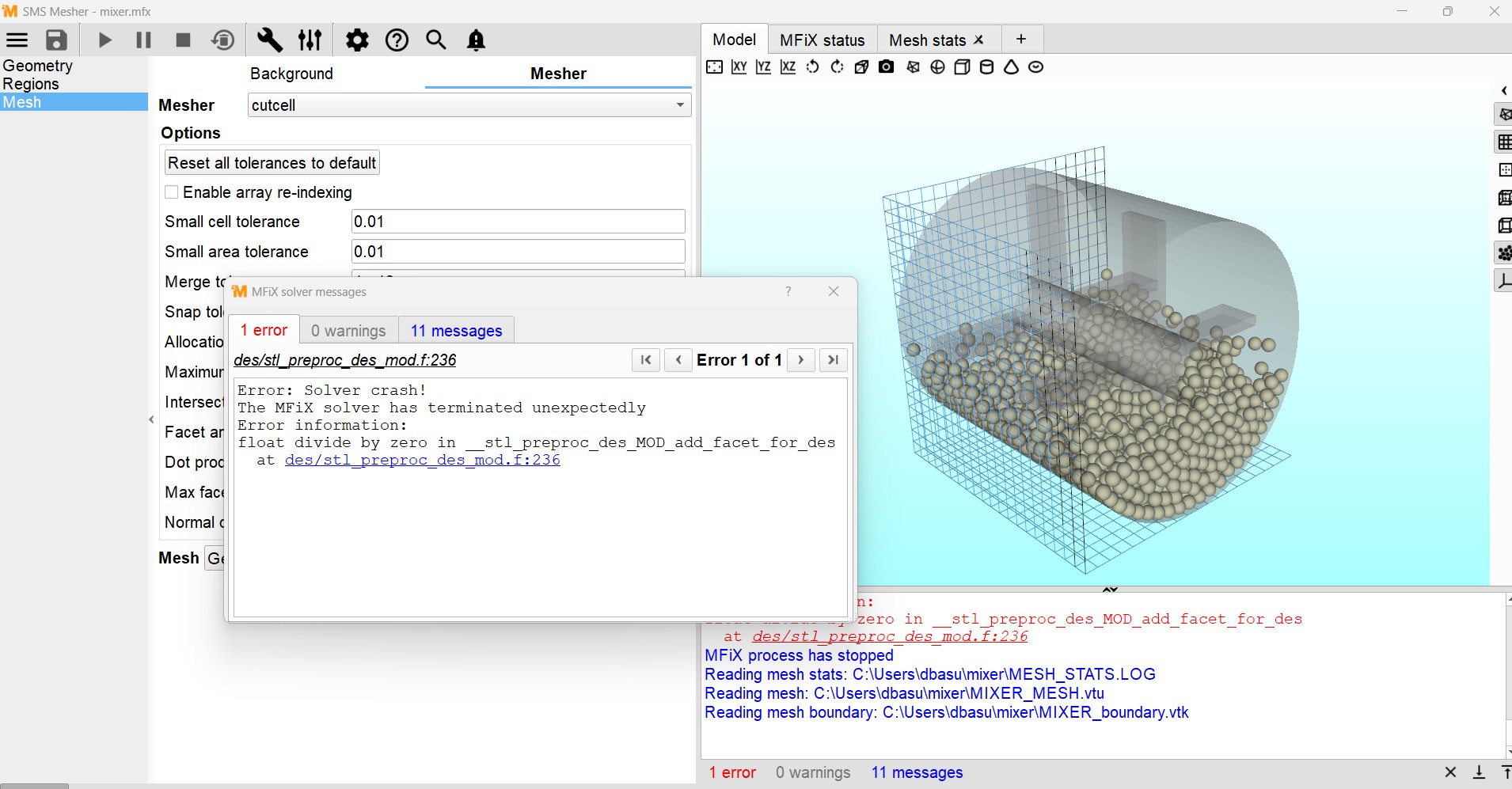Show the 0 warnings tab in dialog
1512x789 pixels.
pos(348,331)
